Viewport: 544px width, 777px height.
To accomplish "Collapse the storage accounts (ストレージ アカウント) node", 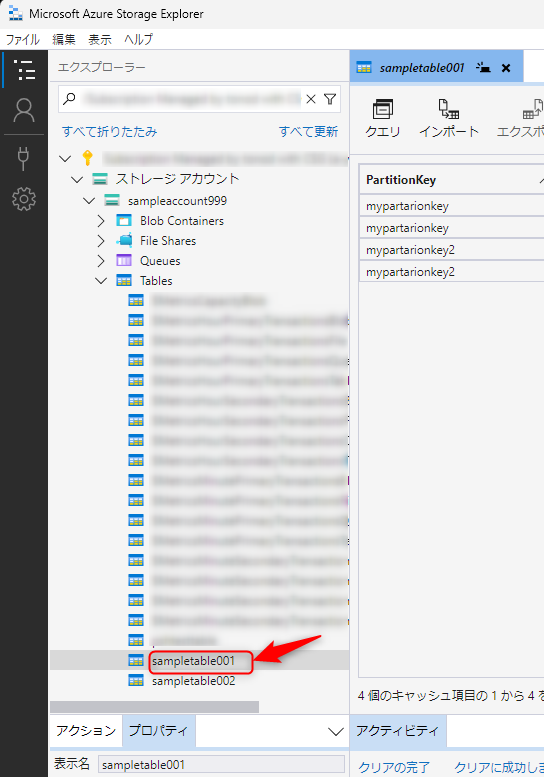I will click(77, 179).
